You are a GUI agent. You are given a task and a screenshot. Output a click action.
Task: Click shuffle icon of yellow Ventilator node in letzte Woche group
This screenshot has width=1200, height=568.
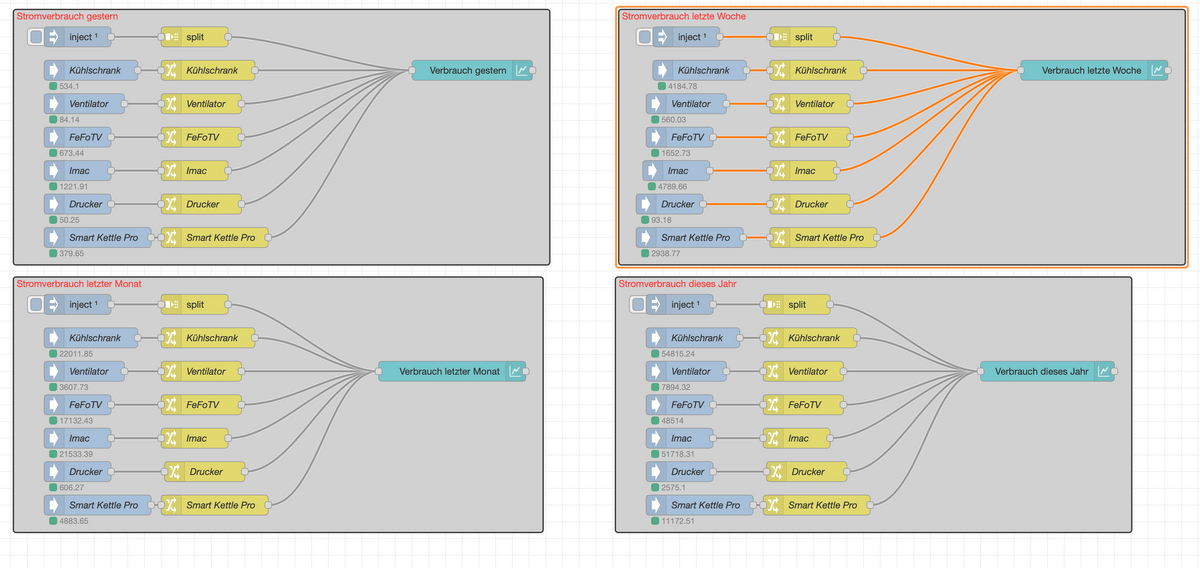pyautogui.click(x=780, y=104)
